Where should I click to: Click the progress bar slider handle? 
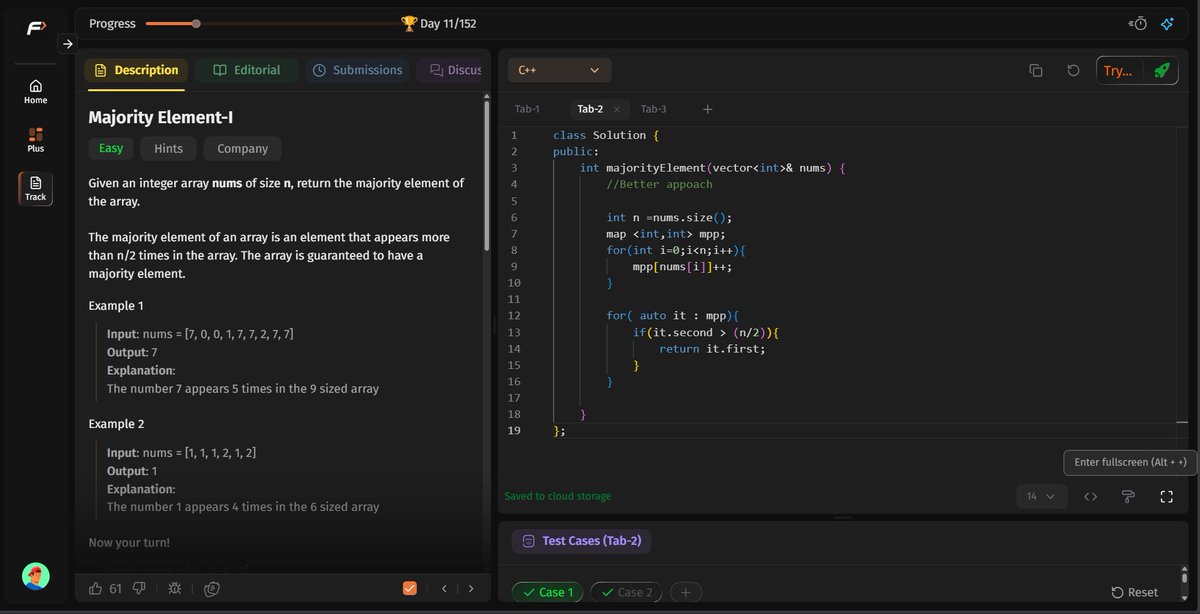(x=196, y=23)
